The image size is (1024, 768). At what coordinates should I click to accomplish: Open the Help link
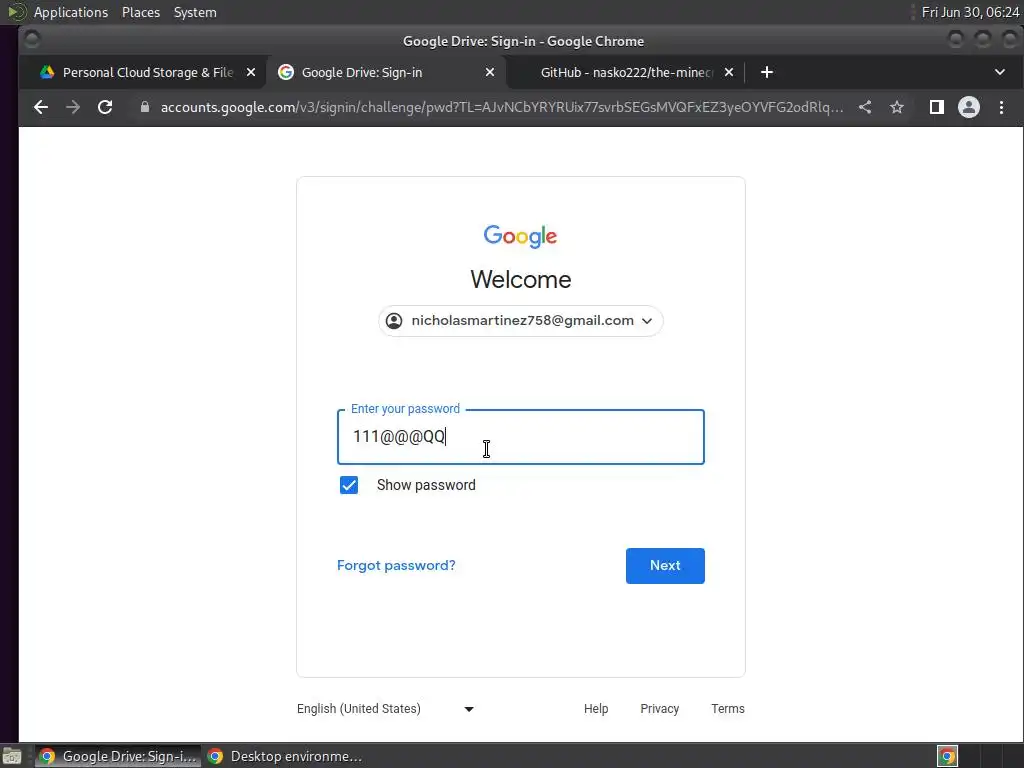point(596,709)
